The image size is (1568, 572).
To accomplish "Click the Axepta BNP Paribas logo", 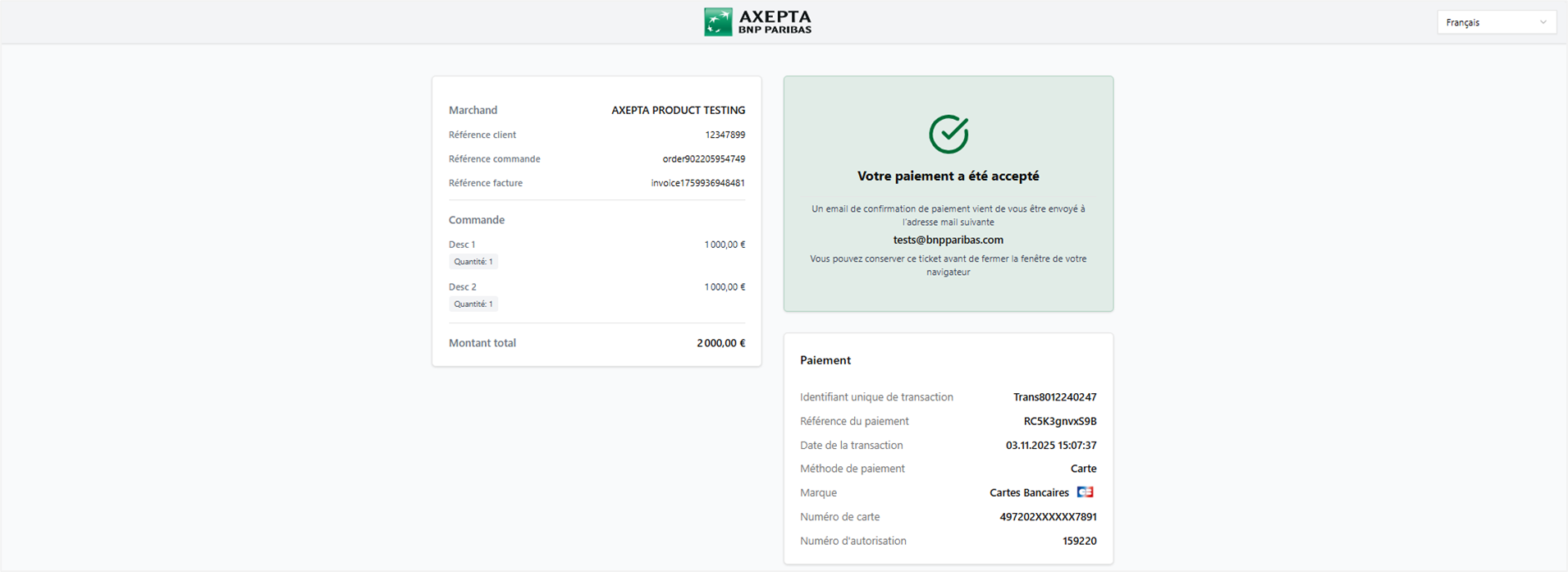I will click(757, 22).
